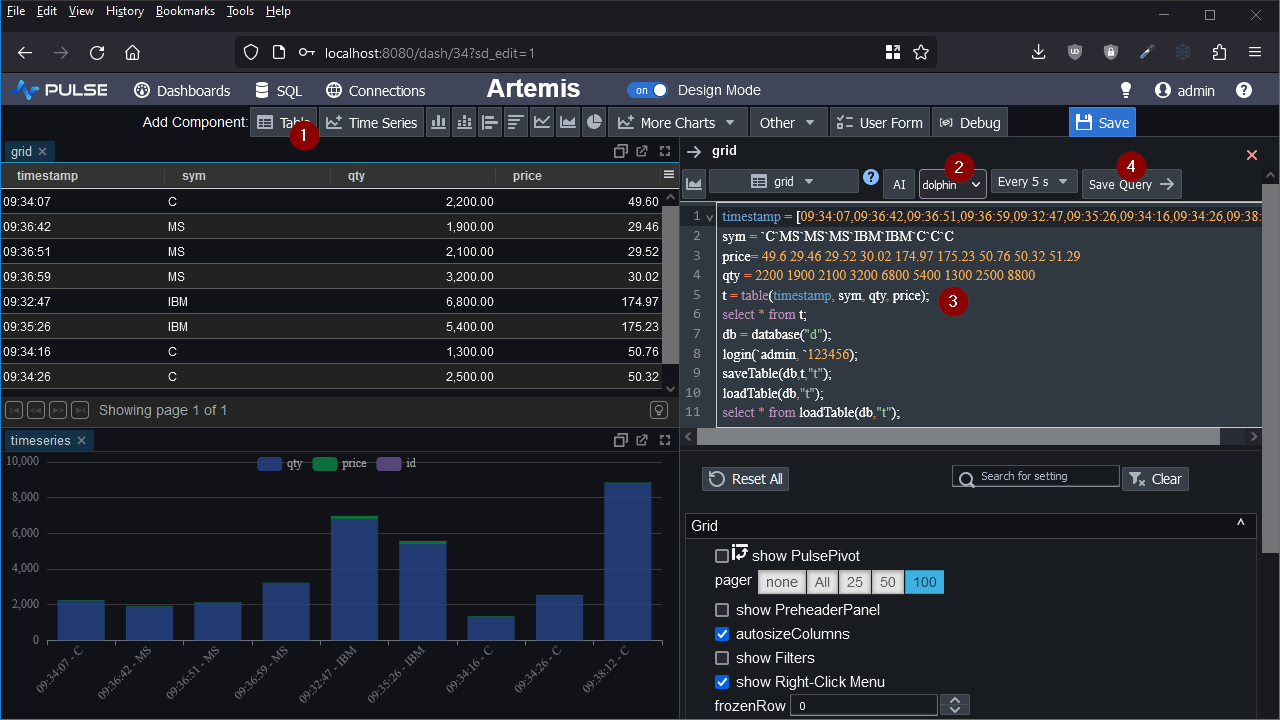Open the Dashboards page
This screenshot has height=720, width=1280.
click(x=182, y=90)
